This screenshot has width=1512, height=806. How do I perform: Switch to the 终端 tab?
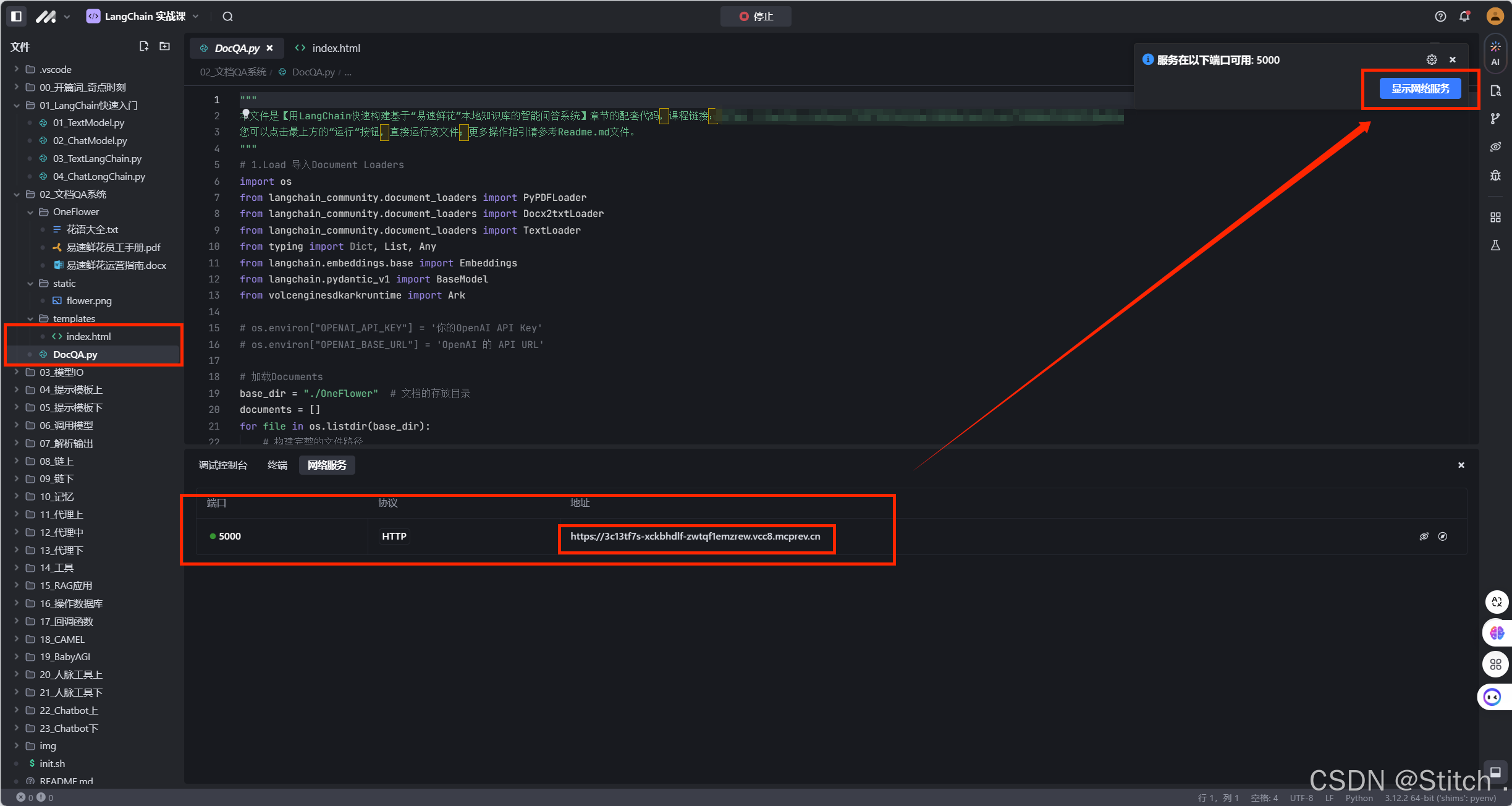(x=277, y=465)
